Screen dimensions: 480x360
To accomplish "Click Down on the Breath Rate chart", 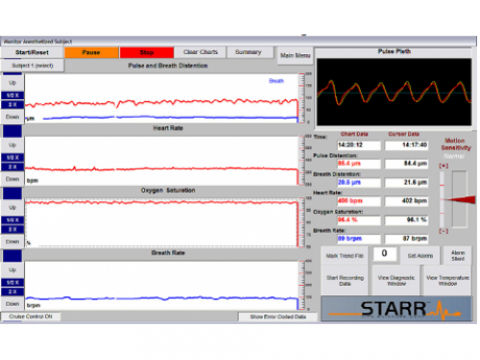I will [x=12, y=304].
